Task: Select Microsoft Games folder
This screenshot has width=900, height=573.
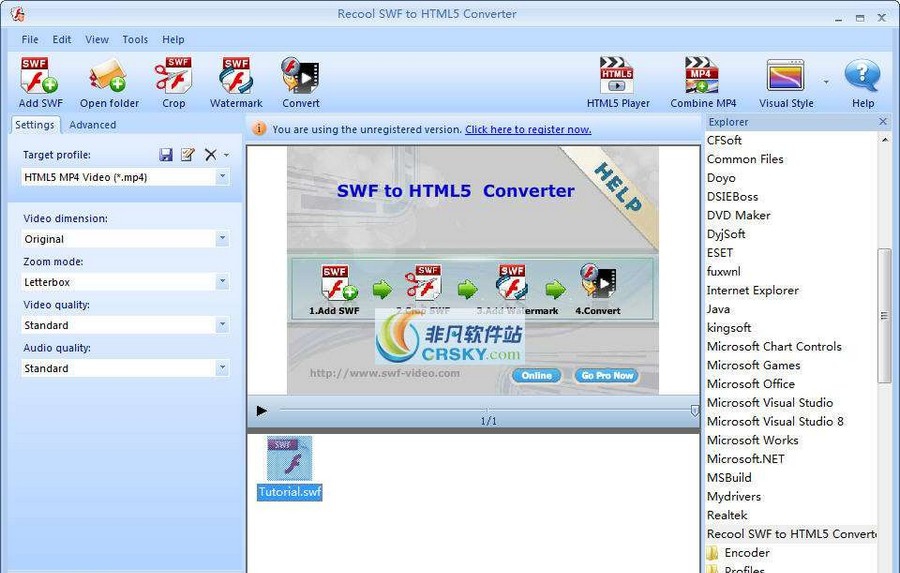Action: point(753,365)
